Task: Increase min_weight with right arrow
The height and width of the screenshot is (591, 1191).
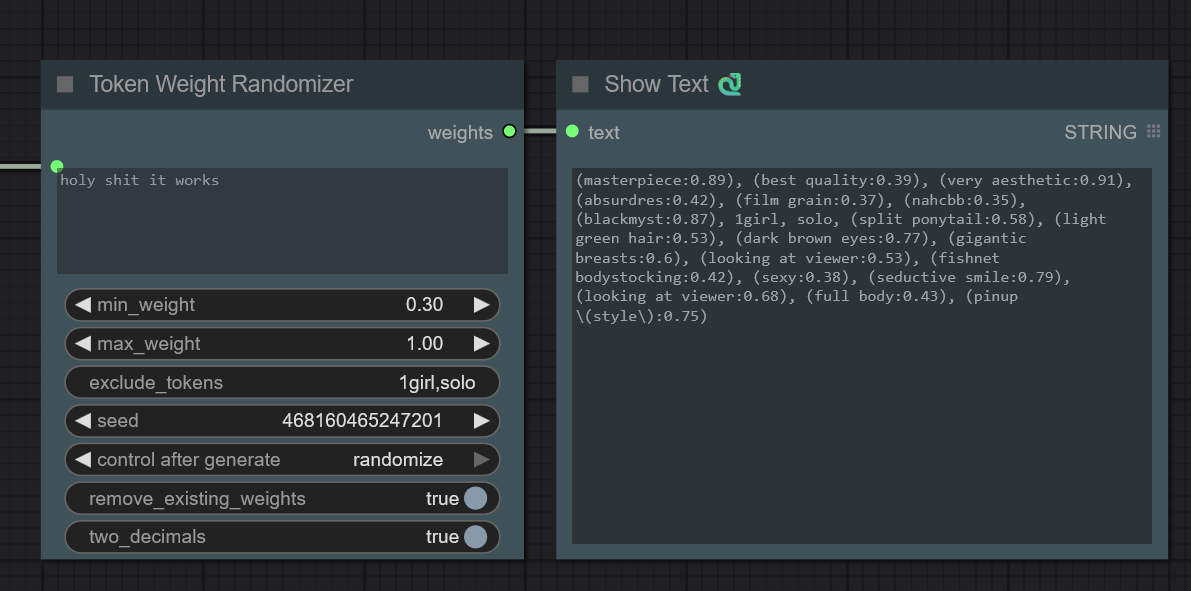Action: pos(482,305)
